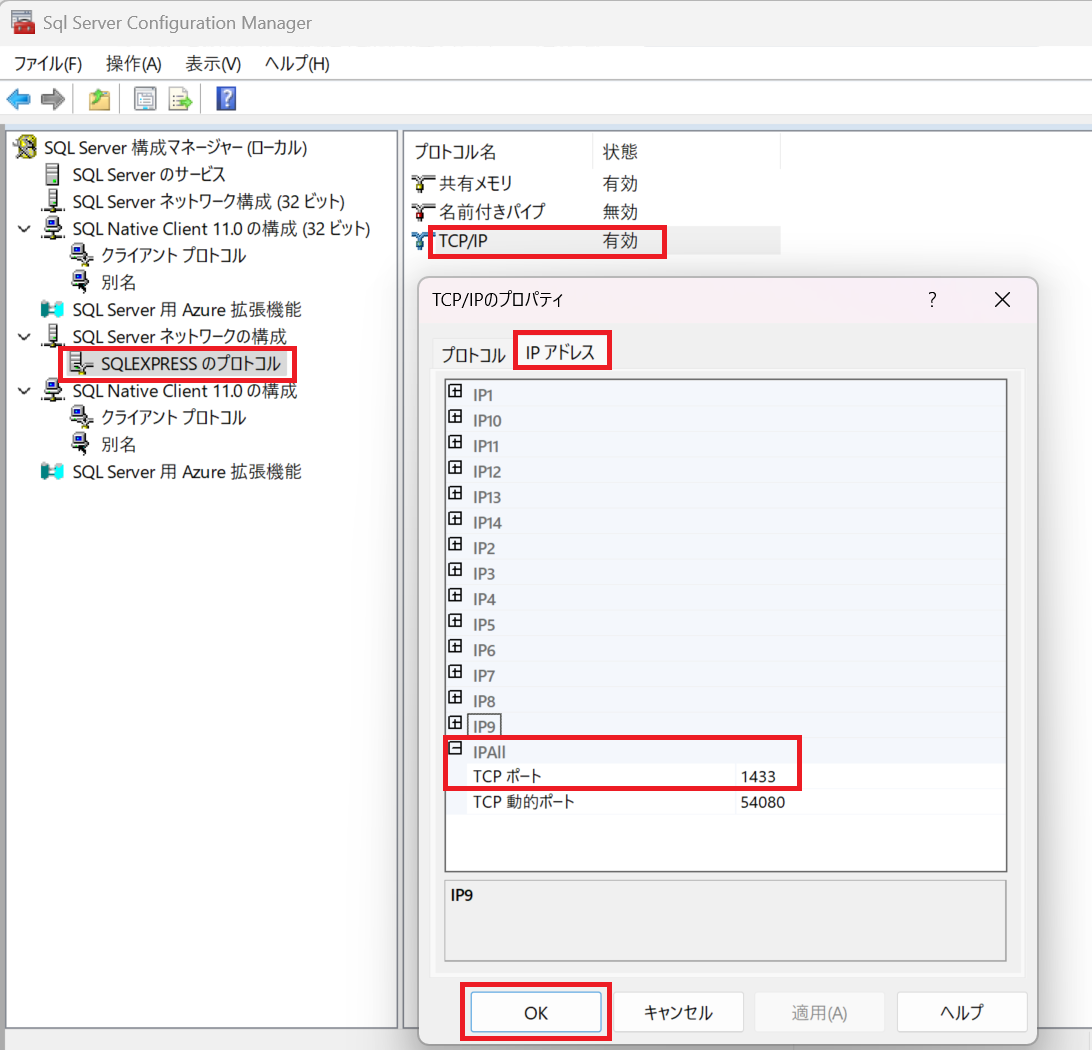Edit the TCP 動的ポート value 54080
The height and width of the screenshot is (1050, 1092).
pos(870,802)
